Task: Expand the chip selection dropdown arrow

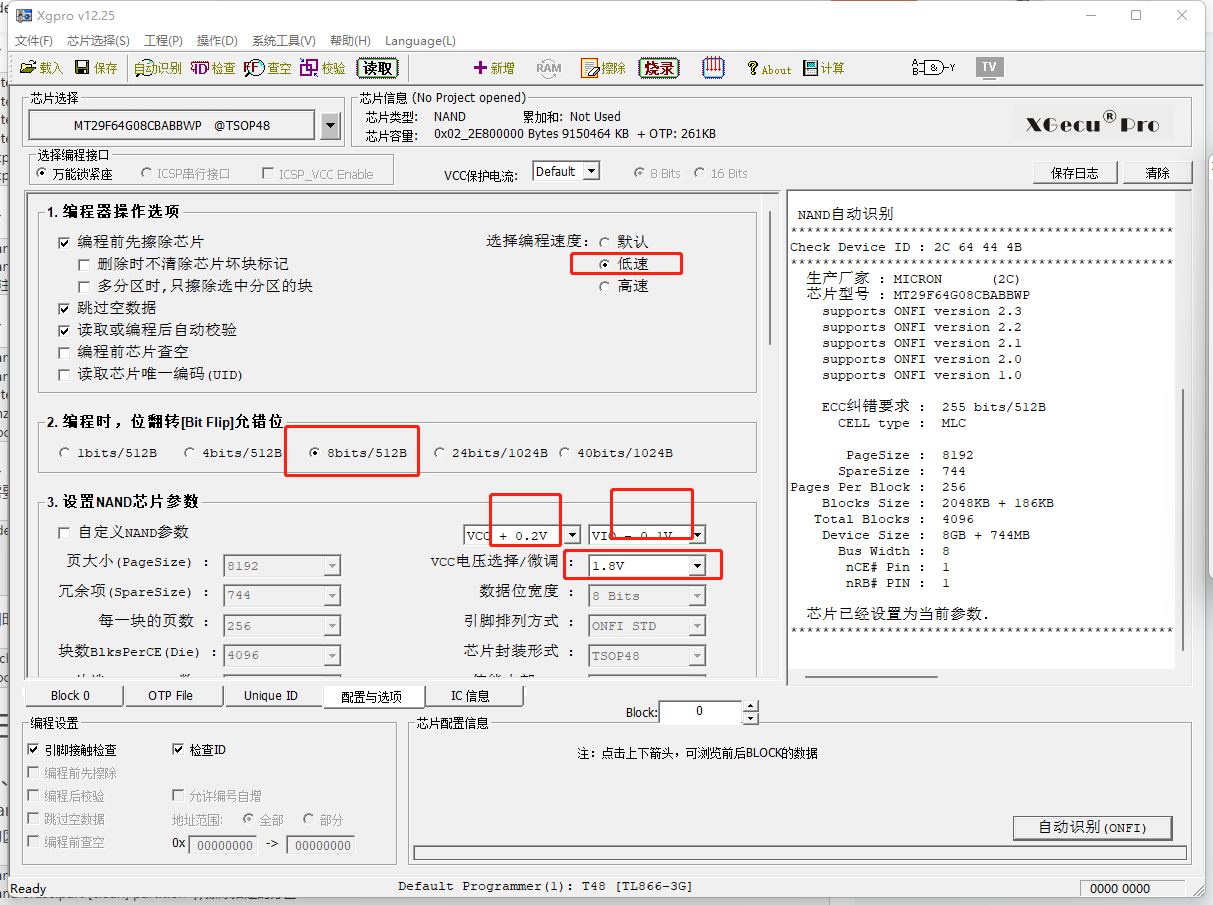Action: pyautogui.click(x=331, y=126)
